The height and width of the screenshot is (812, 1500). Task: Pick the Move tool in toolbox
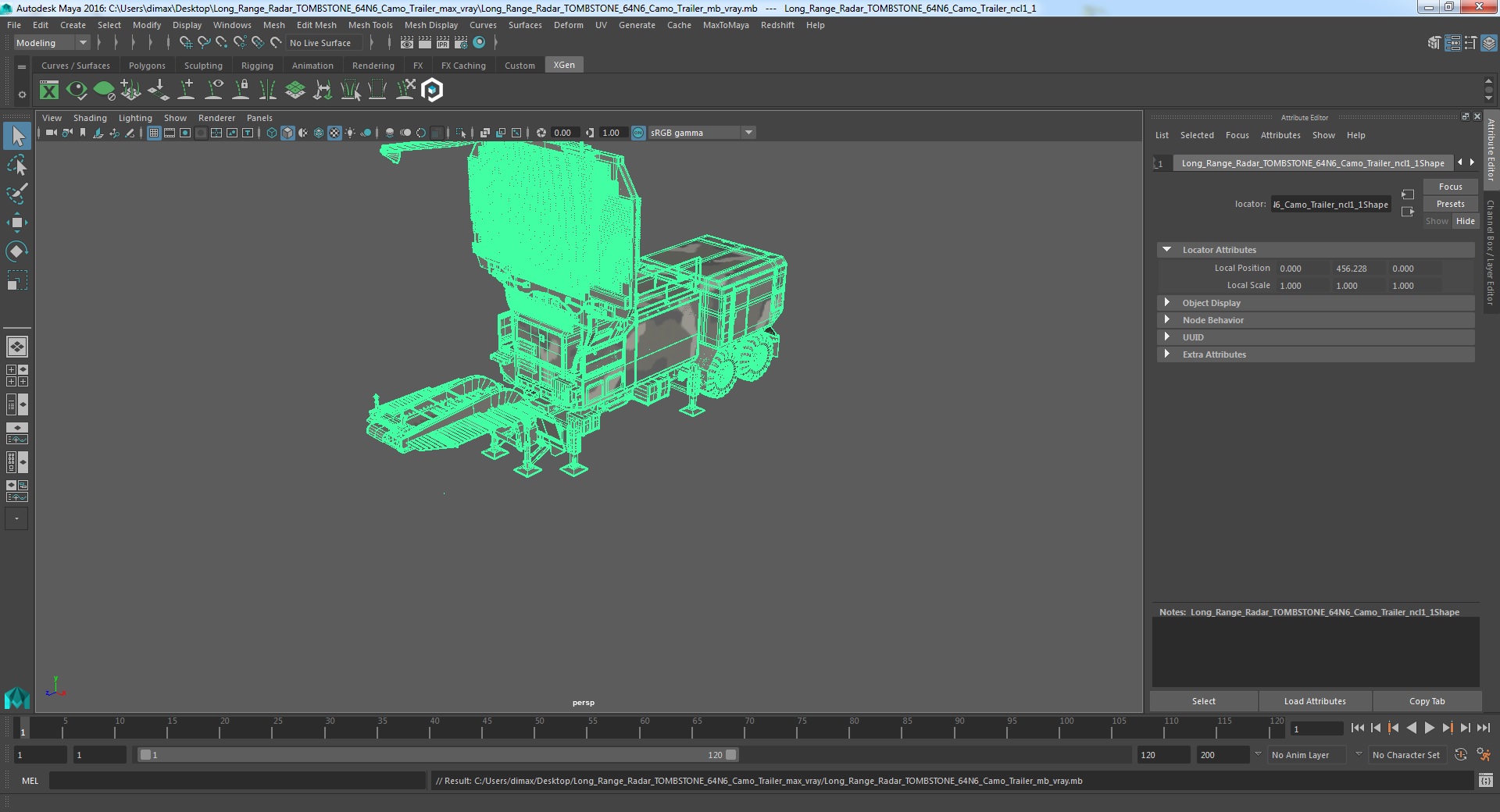[17, 223]
